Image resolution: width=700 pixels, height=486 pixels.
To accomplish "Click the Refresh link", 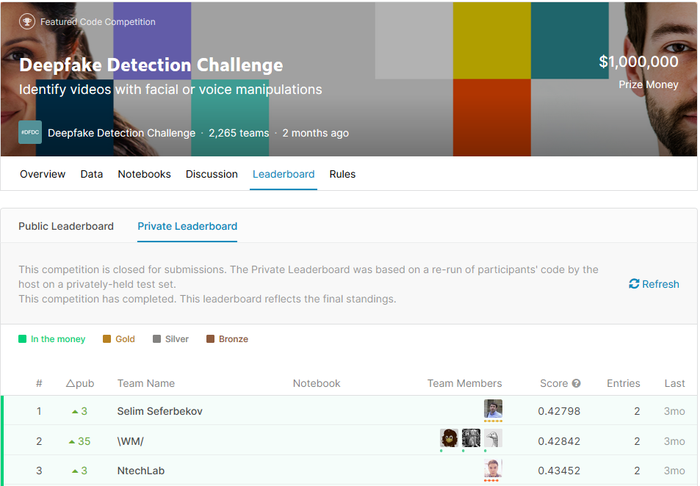I will (x=654, y=284).
